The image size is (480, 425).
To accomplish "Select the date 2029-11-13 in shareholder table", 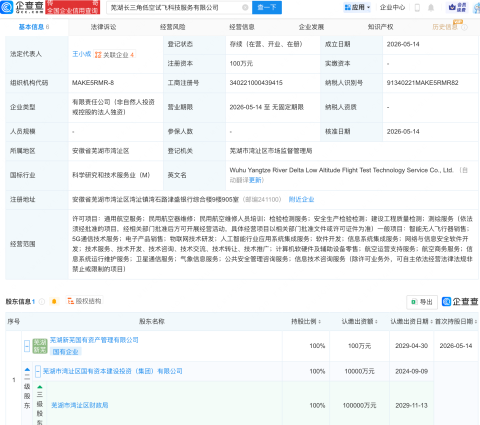I will tap(412, 405).
